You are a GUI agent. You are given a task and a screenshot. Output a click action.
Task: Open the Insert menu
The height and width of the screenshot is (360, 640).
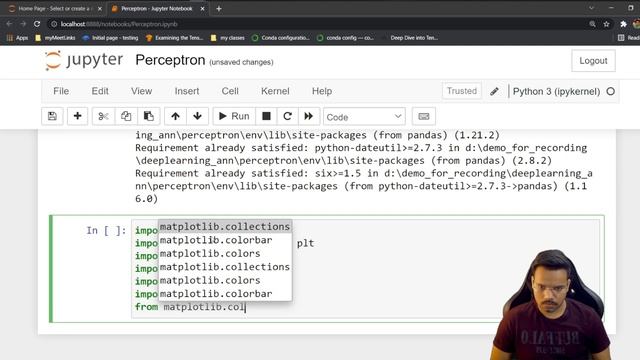(x=187, y=91)
